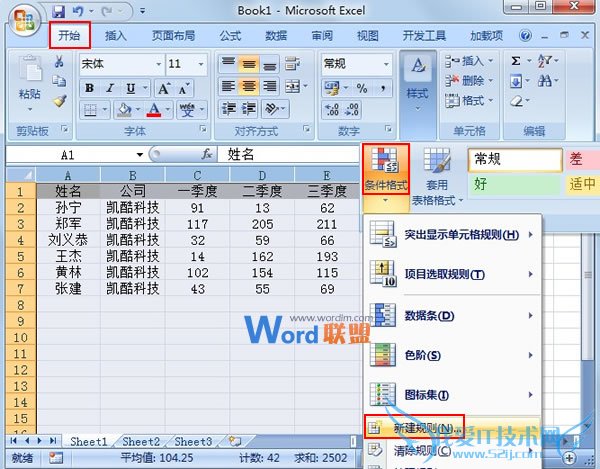600x469 pixels.
Task: Open the font size 11 dropdown
Action: tap(201, 64)
